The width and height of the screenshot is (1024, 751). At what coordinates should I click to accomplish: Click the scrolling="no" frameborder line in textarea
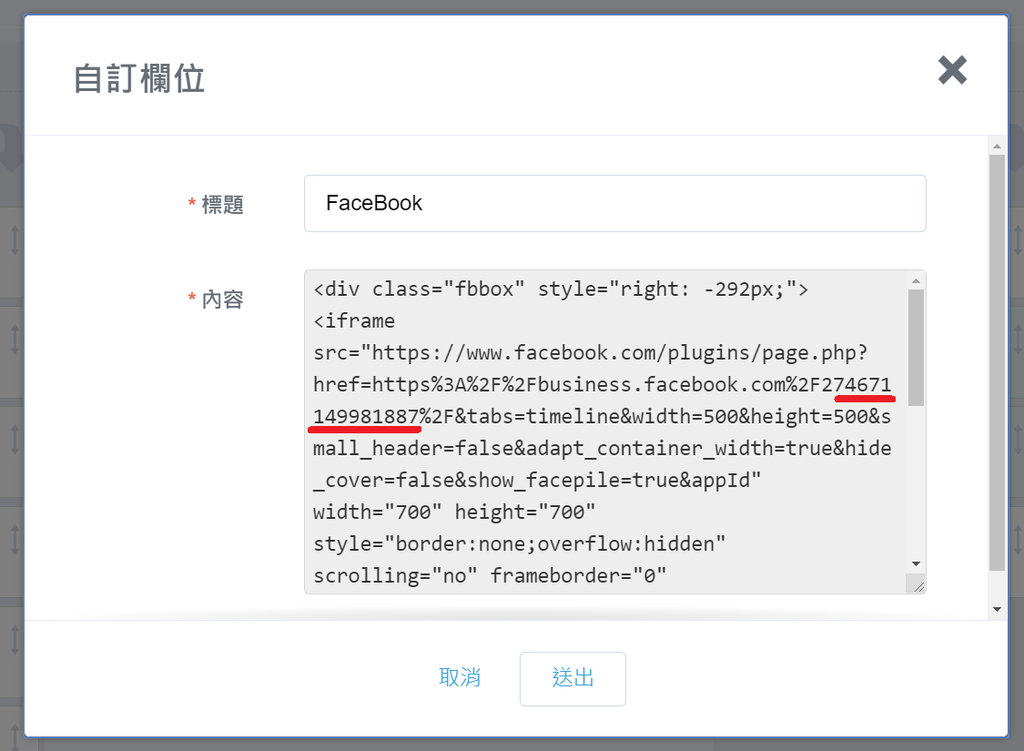490,575
